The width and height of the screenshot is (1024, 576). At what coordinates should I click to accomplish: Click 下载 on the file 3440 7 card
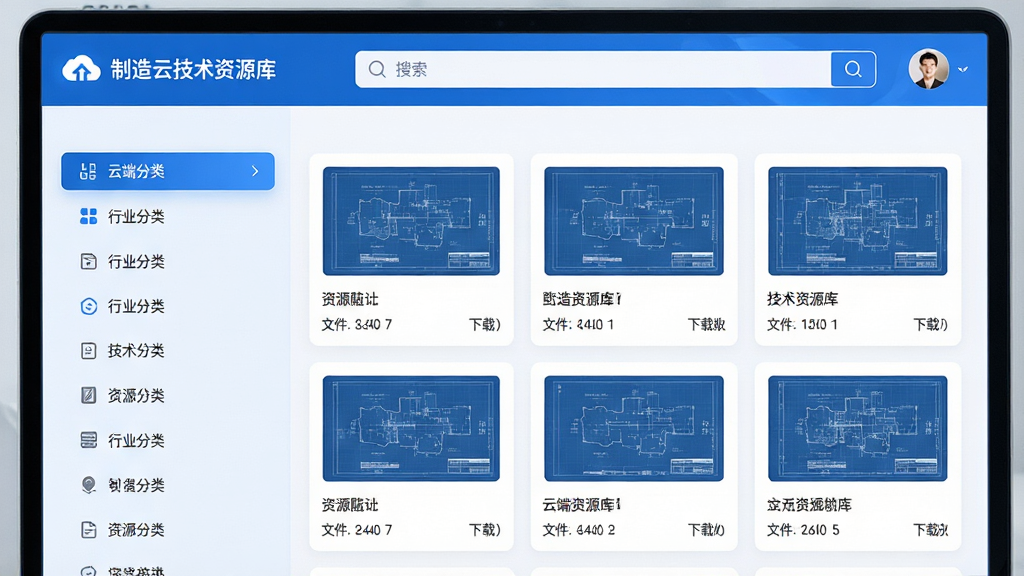point(485,325)
